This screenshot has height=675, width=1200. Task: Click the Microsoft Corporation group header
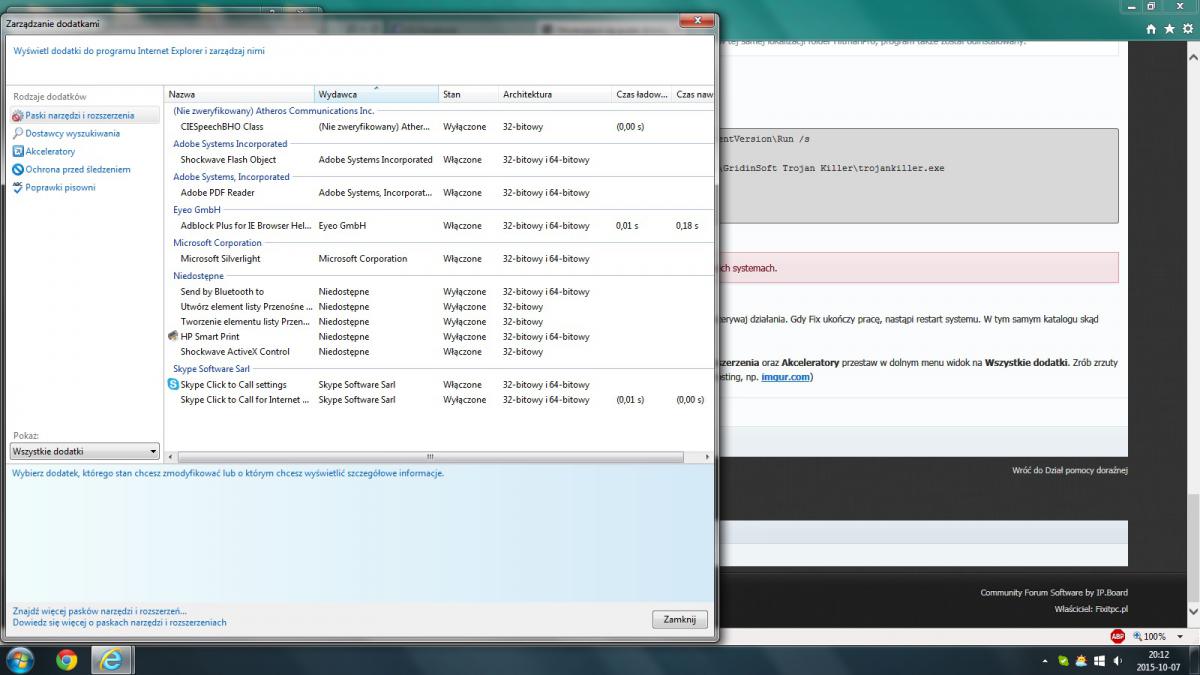[217, 243]
